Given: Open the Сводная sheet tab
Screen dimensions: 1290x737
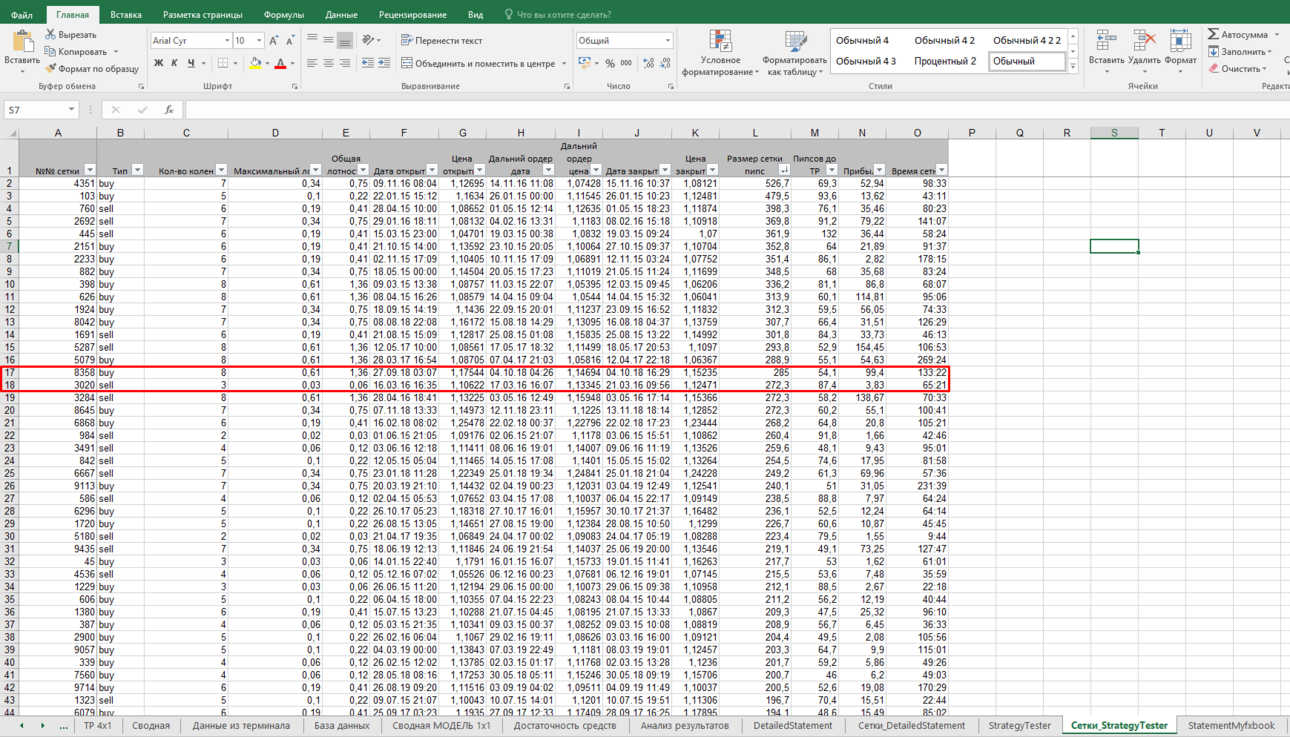Looking at the screenshot, I should pyautogui.click(x=151, y=726).
